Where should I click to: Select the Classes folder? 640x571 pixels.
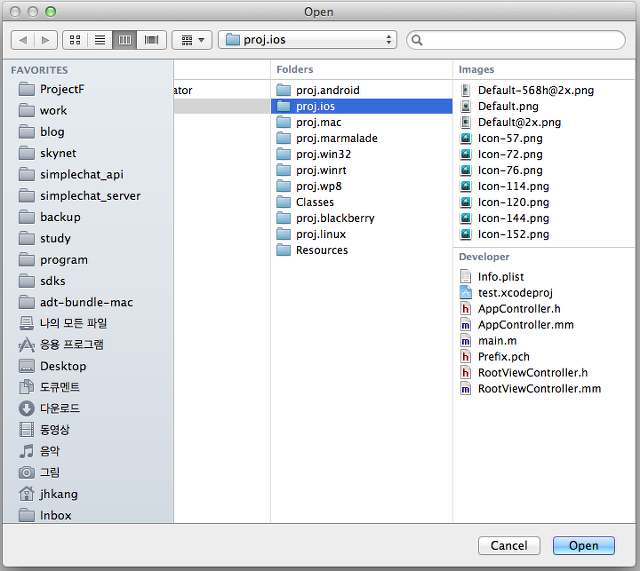(x=362, y=202)
